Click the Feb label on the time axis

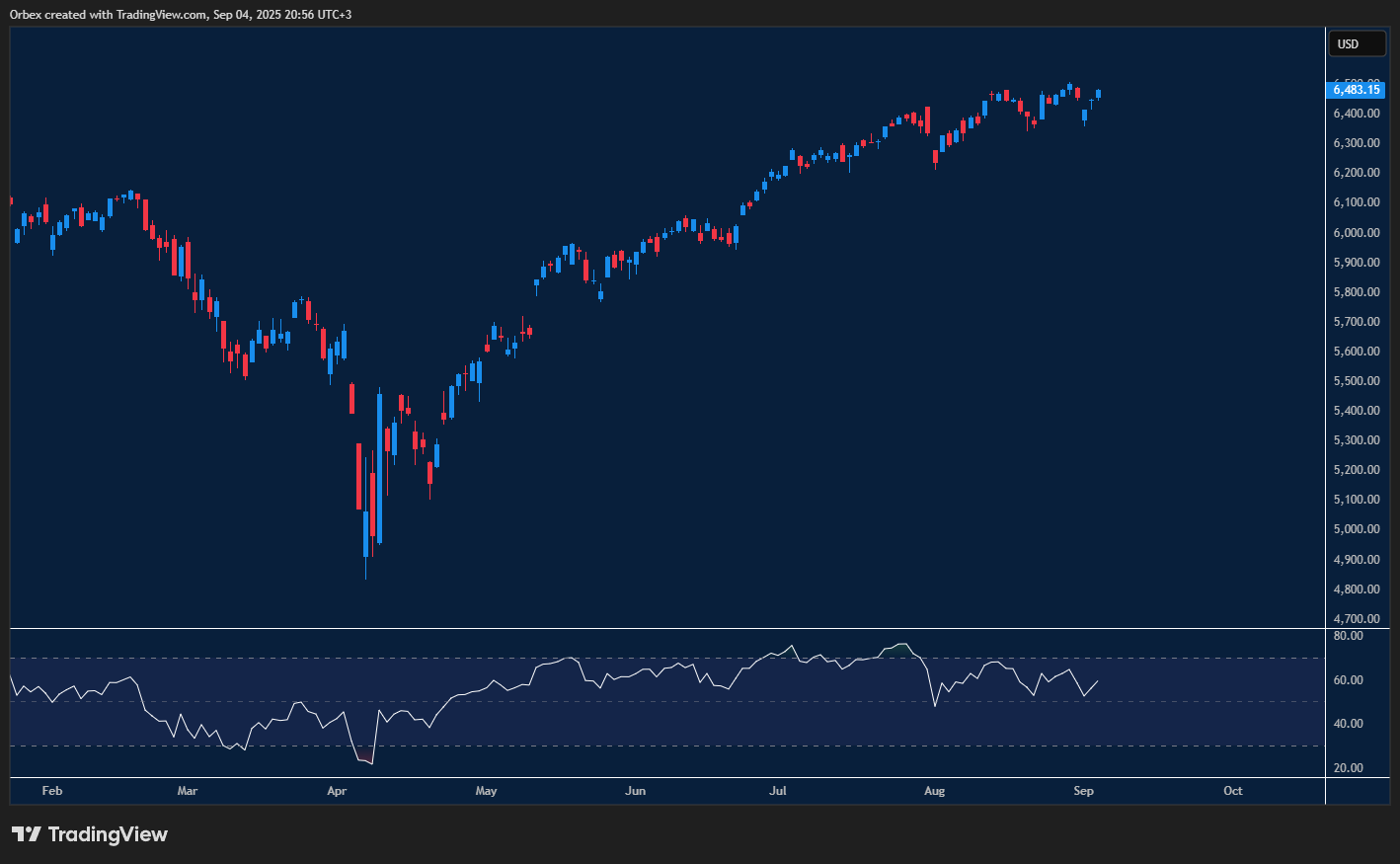[51, 791]
